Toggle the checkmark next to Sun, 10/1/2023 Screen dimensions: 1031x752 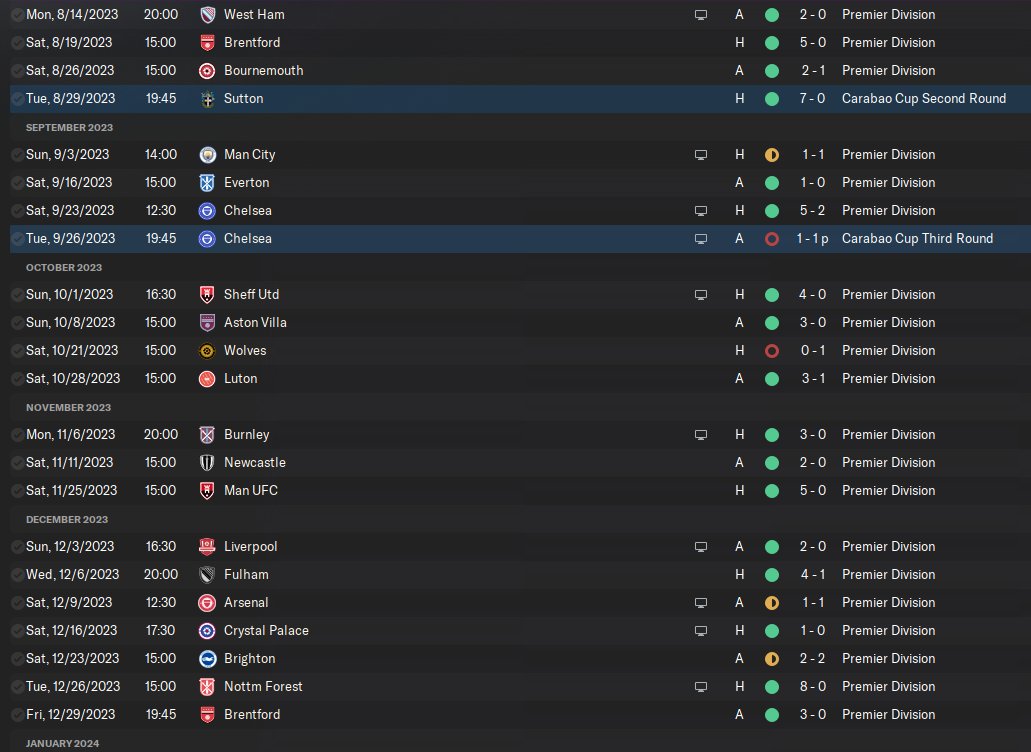coord(18,294)
